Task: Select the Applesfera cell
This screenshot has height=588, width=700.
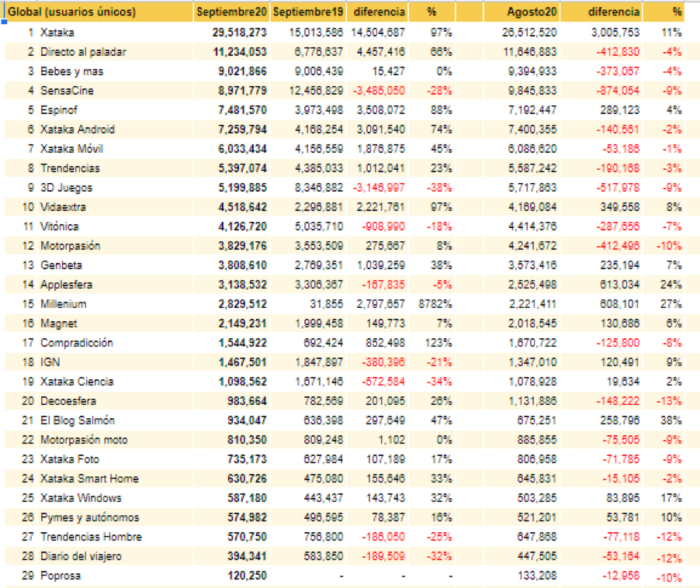Action: 66,284
